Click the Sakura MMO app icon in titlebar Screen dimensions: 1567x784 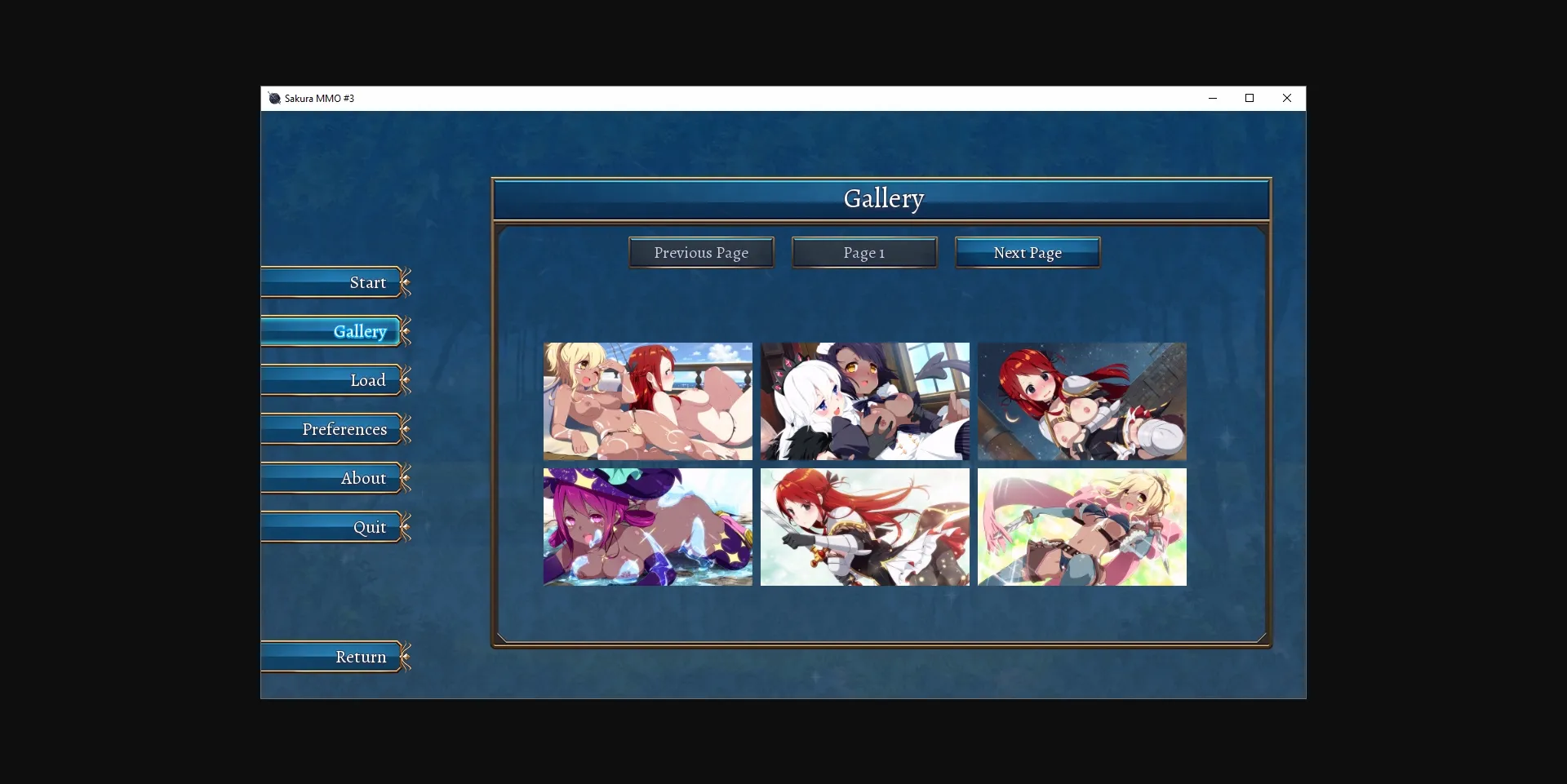coord(274,98)
